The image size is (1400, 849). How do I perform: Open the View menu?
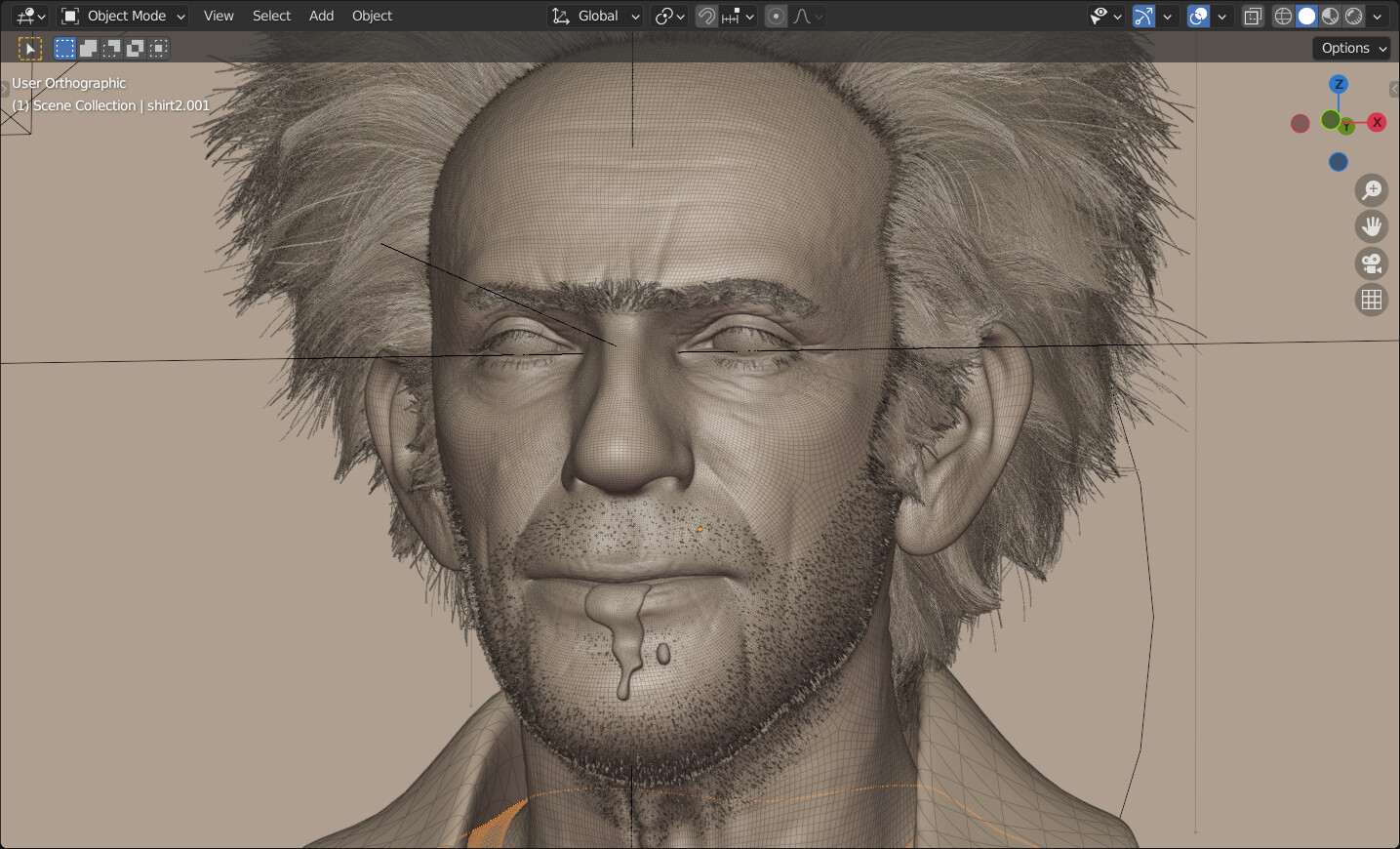219,16
